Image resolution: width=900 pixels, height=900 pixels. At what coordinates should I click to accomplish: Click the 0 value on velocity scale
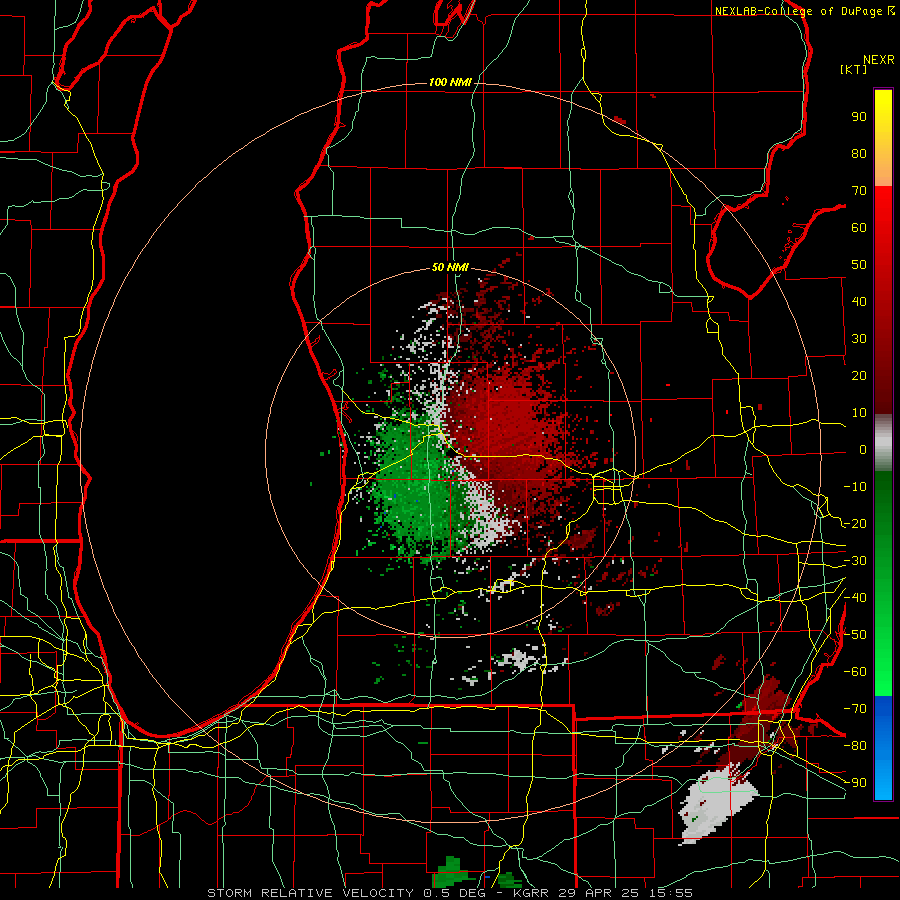(863, 450)
